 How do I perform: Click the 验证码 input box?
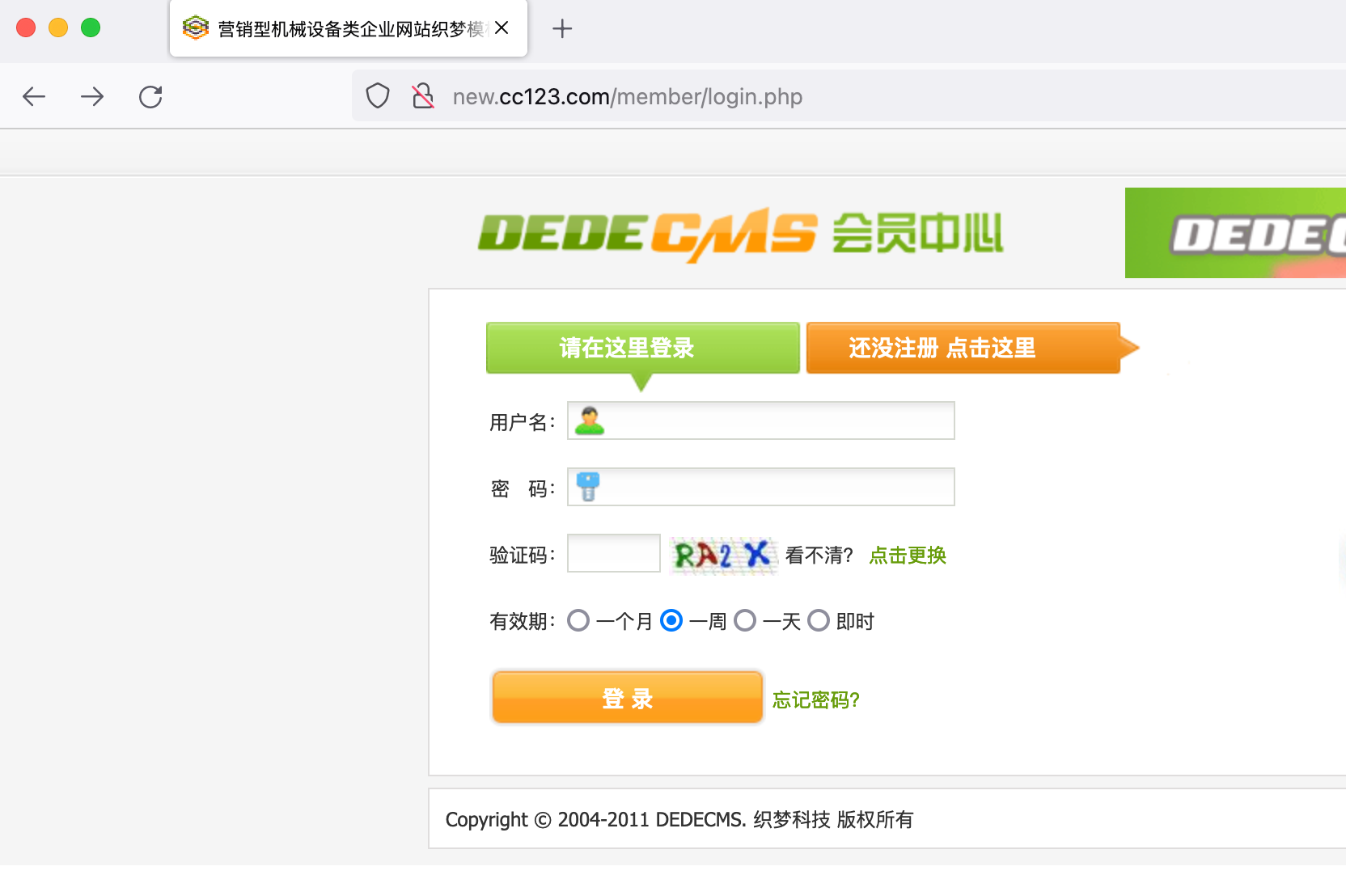point(614,553)
